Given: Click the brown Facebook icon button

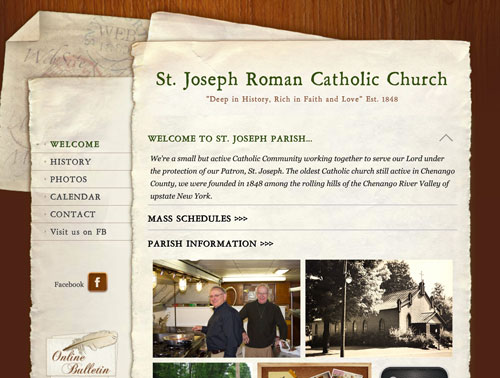Looking at the screenshot, I should (98, 282).
